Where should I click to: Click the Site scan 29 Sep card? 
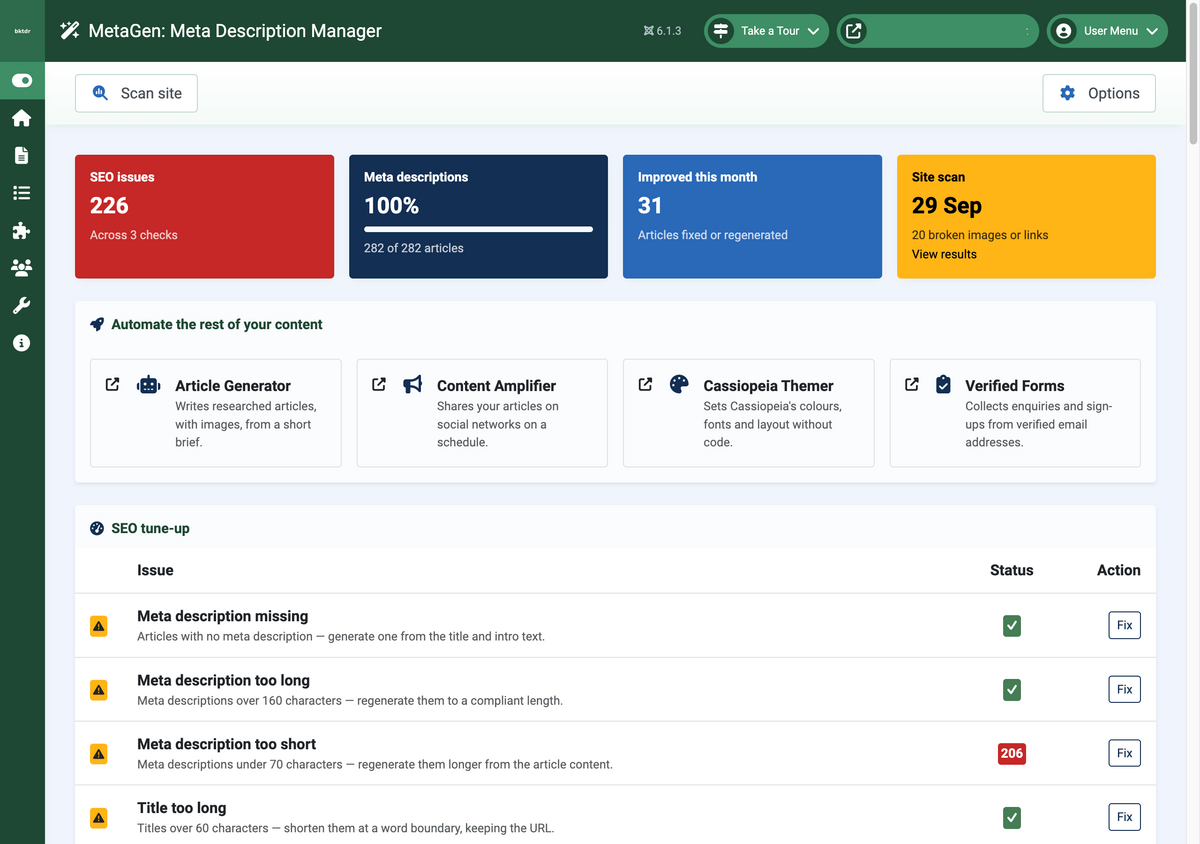1026,216
